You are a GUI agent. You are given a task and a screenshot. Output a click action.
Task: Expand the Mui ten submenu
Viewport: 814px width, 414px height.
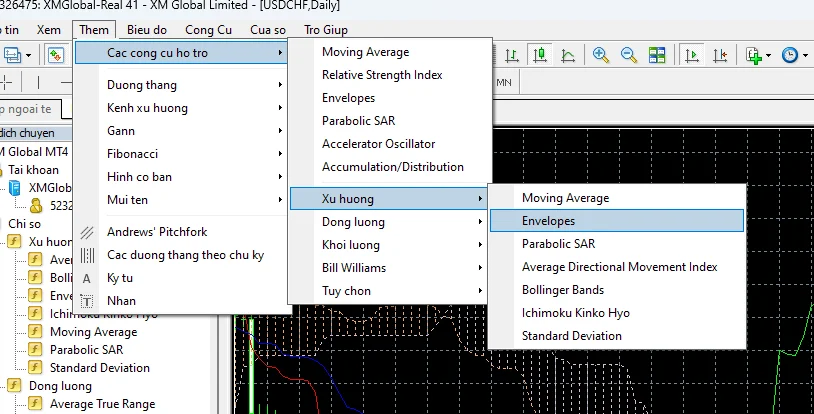point(181,199)
